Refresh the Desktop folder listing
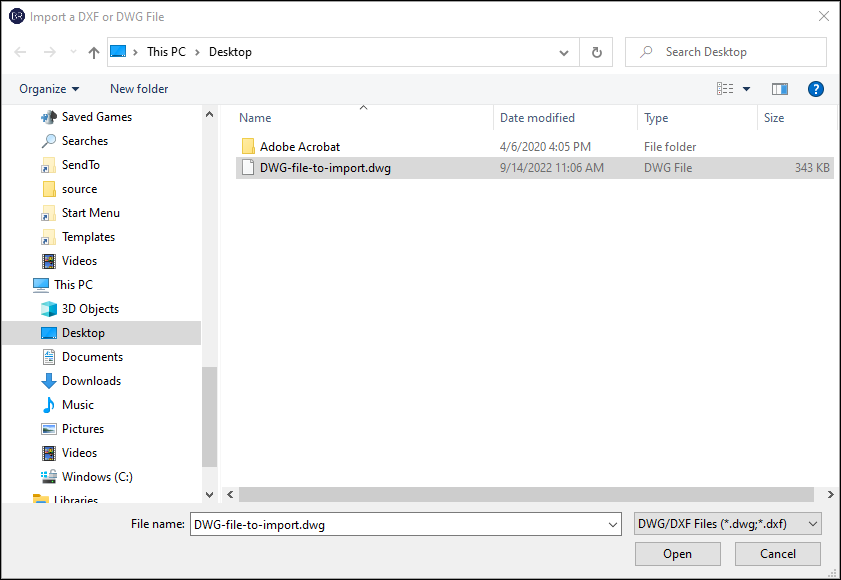841x580 pixels. [x=597, y=52]
